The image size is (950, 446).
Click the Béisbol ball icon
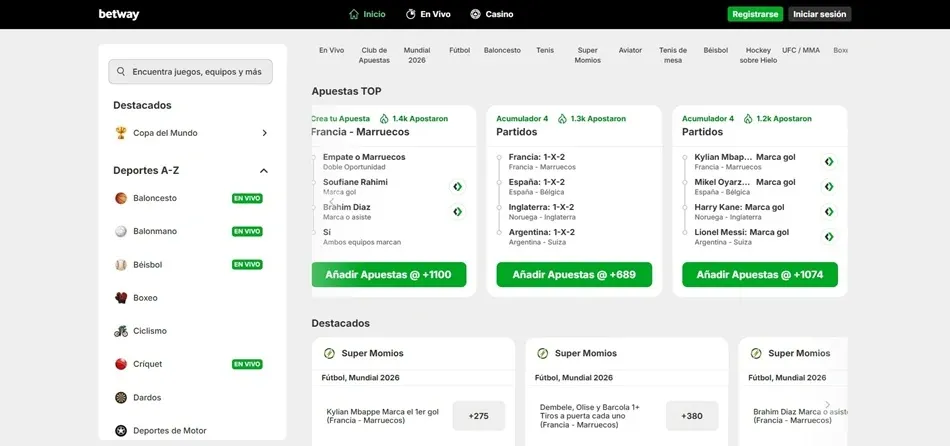click(121, 265)
